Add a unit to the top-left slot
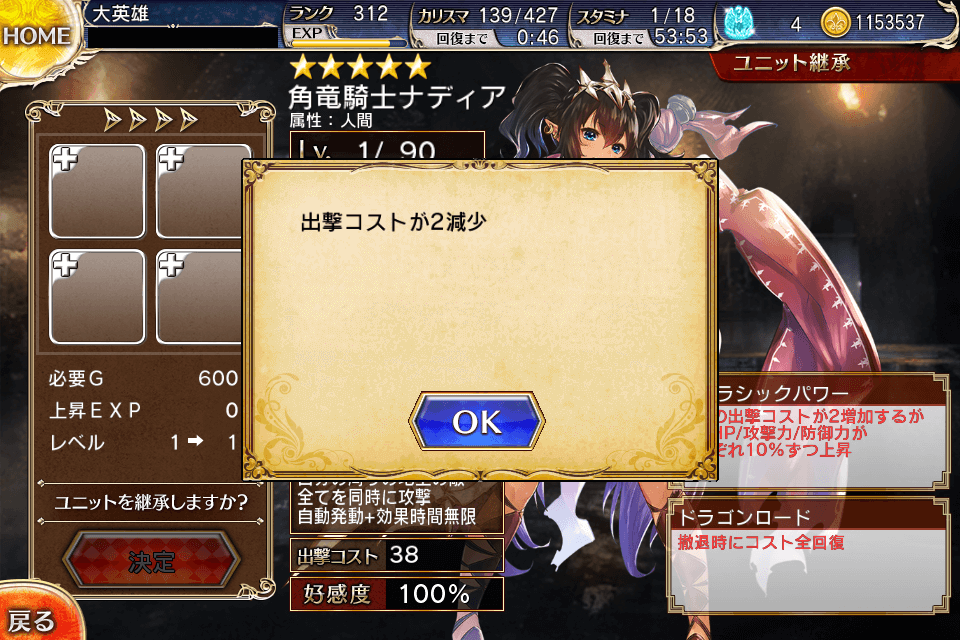The width and height of the screenshot is (960, 640). (x=97, y=190)
